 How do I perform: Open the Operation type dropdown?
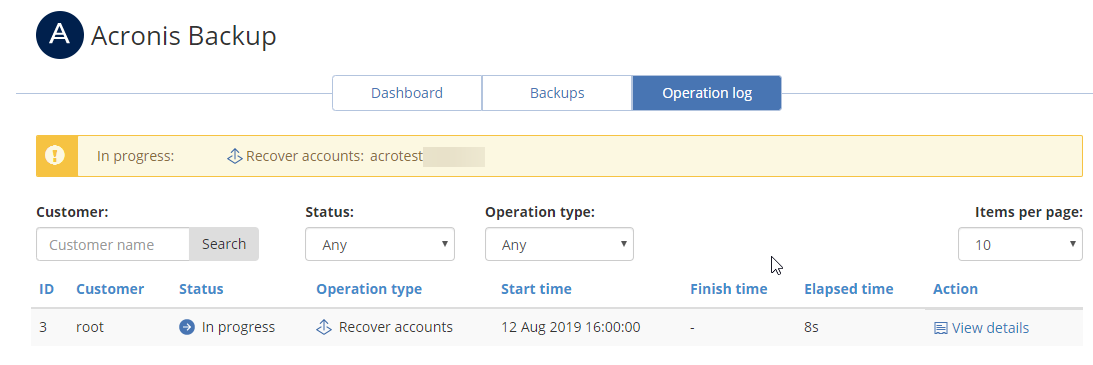point(559,244)
